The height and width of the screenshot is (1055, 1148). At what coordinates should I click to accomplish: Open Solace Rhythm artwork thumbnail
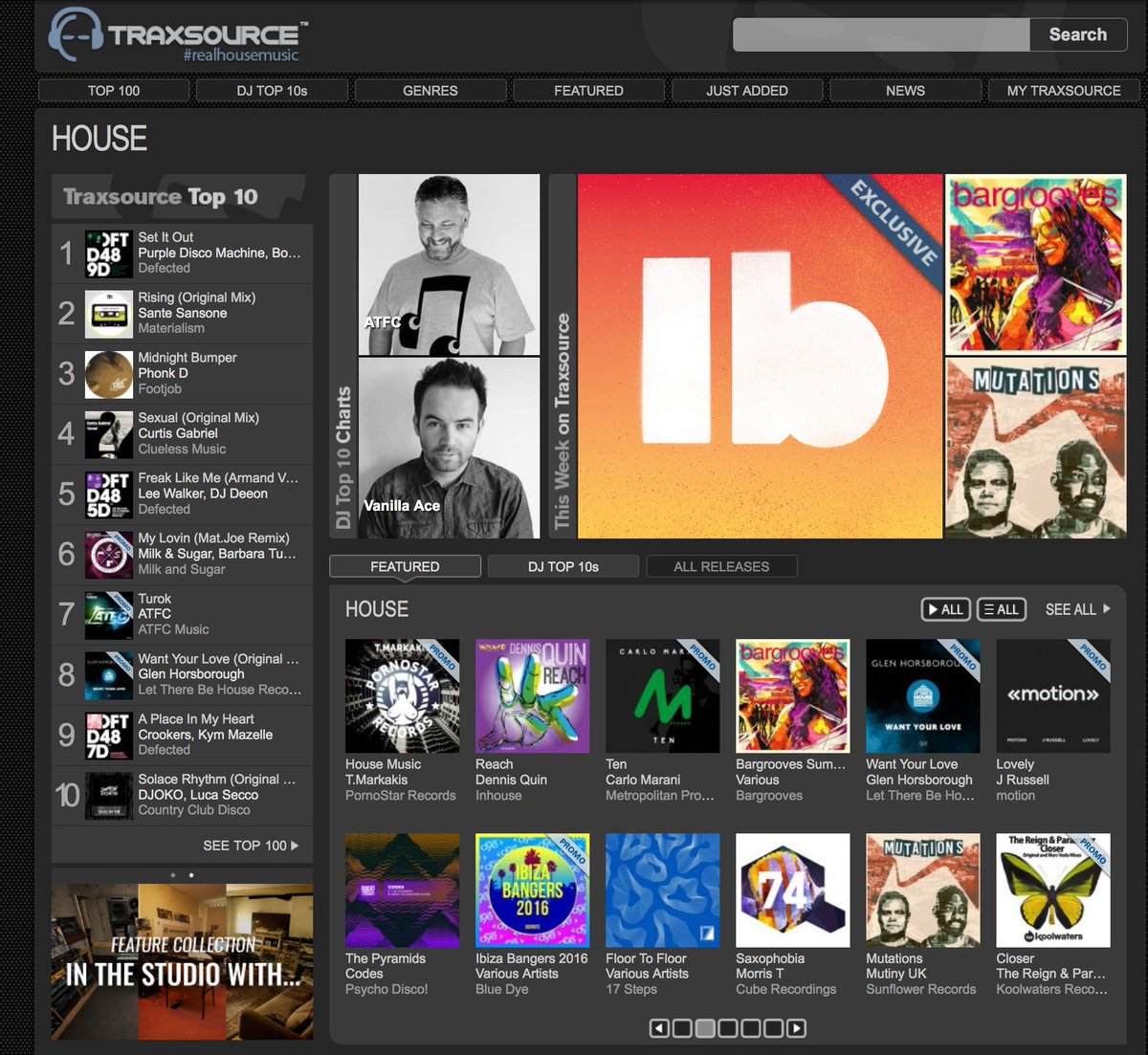(x=109, y=796)
